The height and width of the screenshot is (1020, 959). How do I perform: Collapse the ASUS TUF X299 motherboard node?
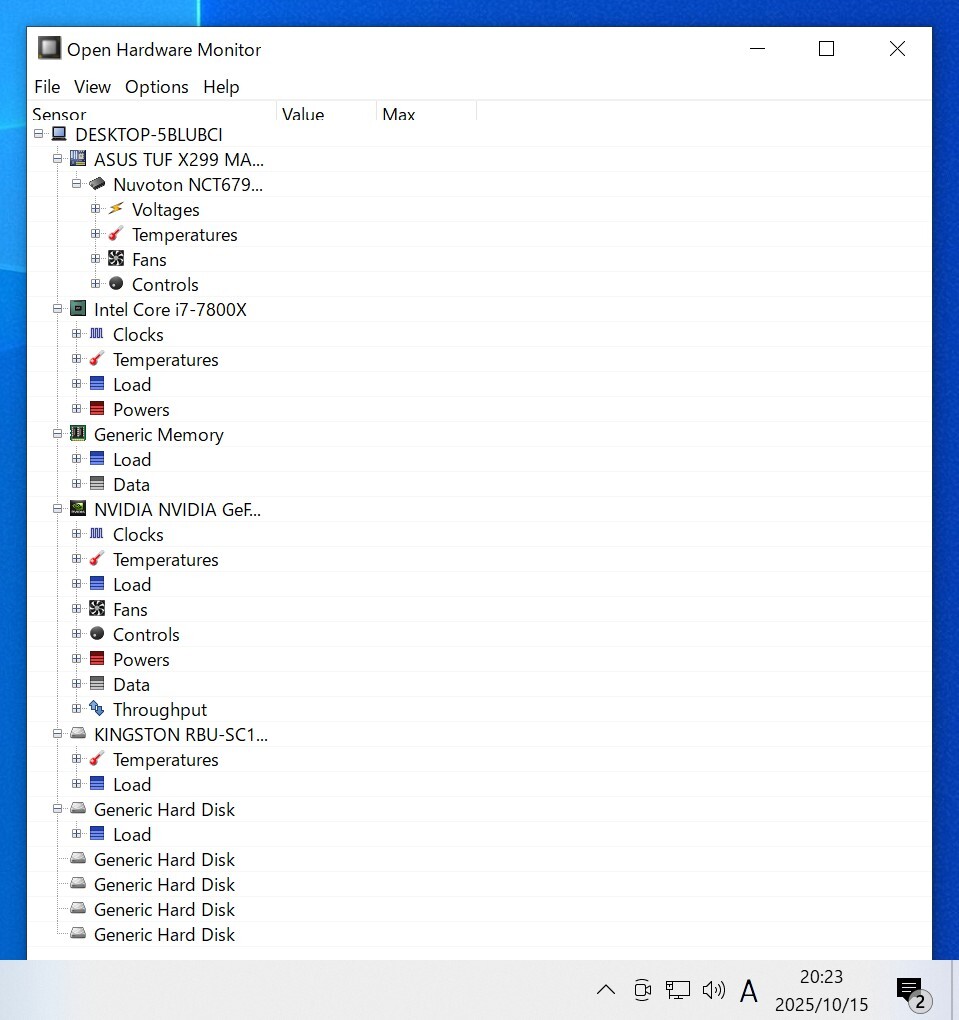coord(57,159)
